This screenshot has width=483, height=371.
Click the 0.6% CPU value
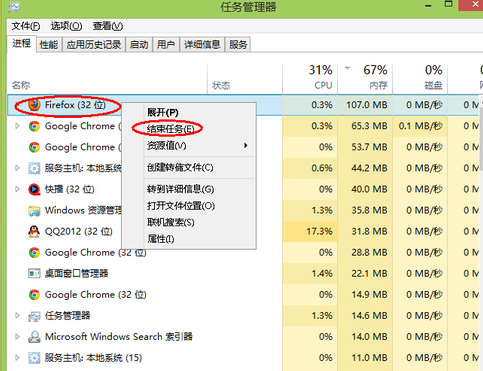pyautogui.click(x=322, y=168)
